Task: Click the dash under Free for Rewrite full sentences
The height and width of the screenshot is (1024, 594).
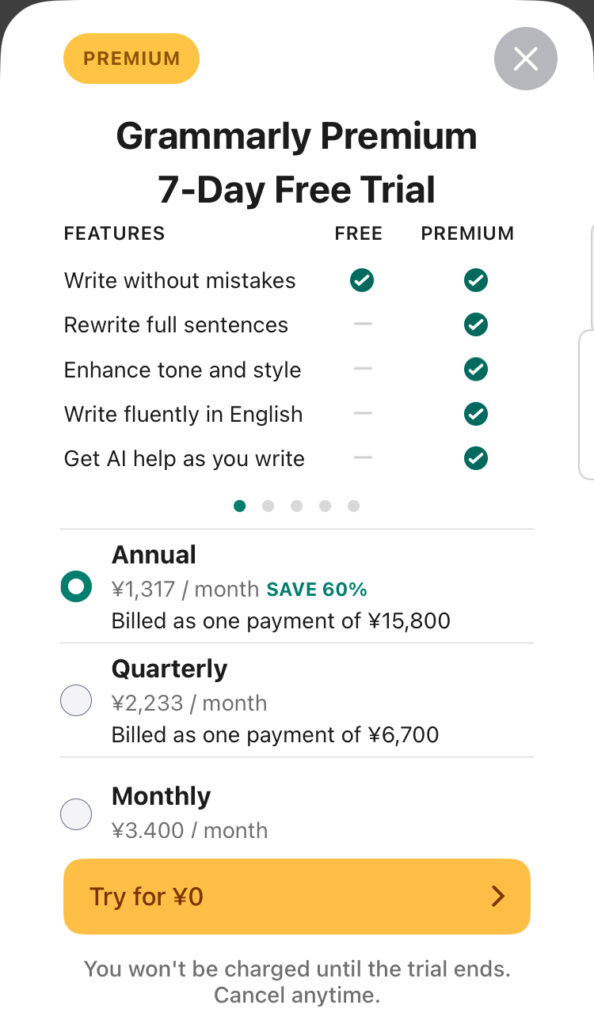Action: [x=361, y=325]
